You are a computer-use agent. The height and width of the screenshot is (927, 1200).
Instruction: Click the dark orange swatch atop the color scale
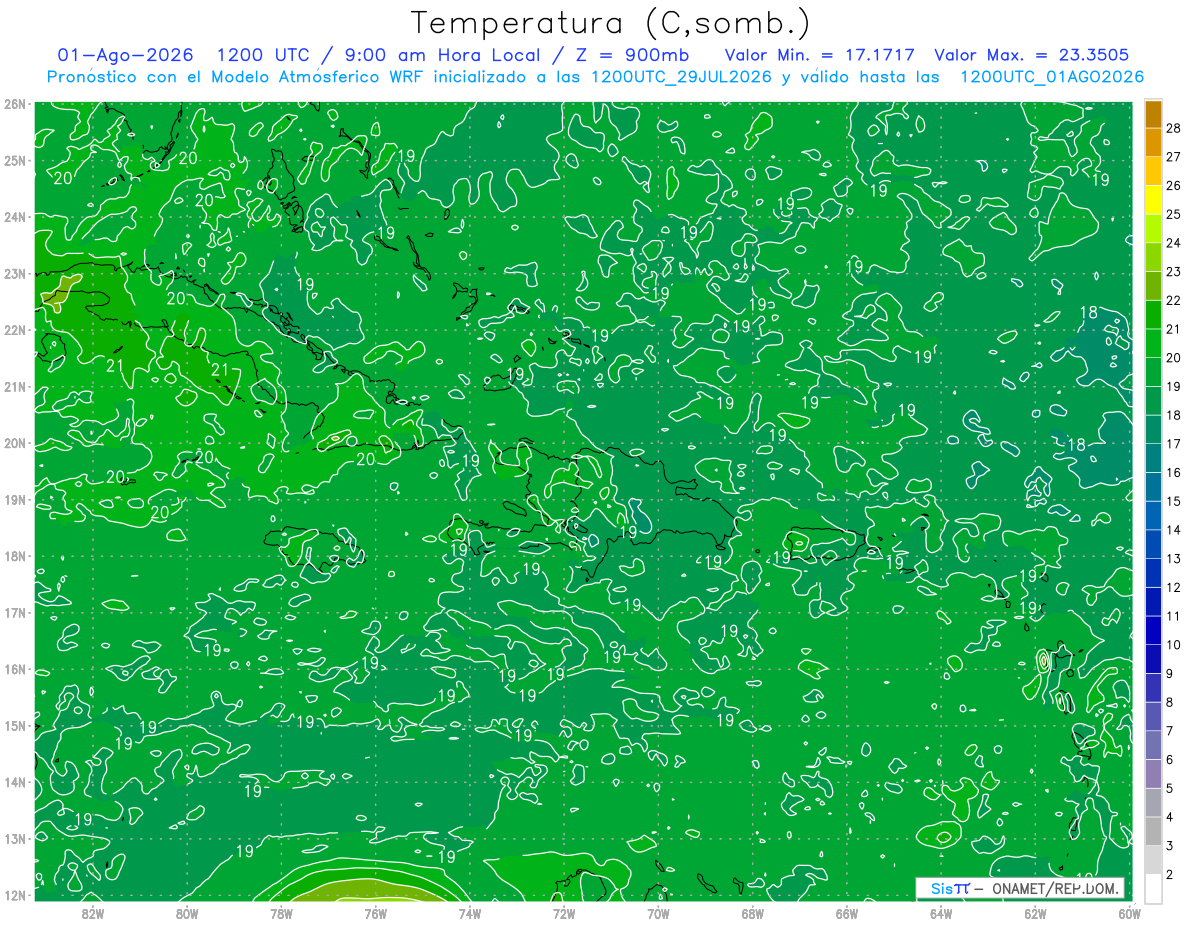pyautogui.click(x=1153, y=115)
